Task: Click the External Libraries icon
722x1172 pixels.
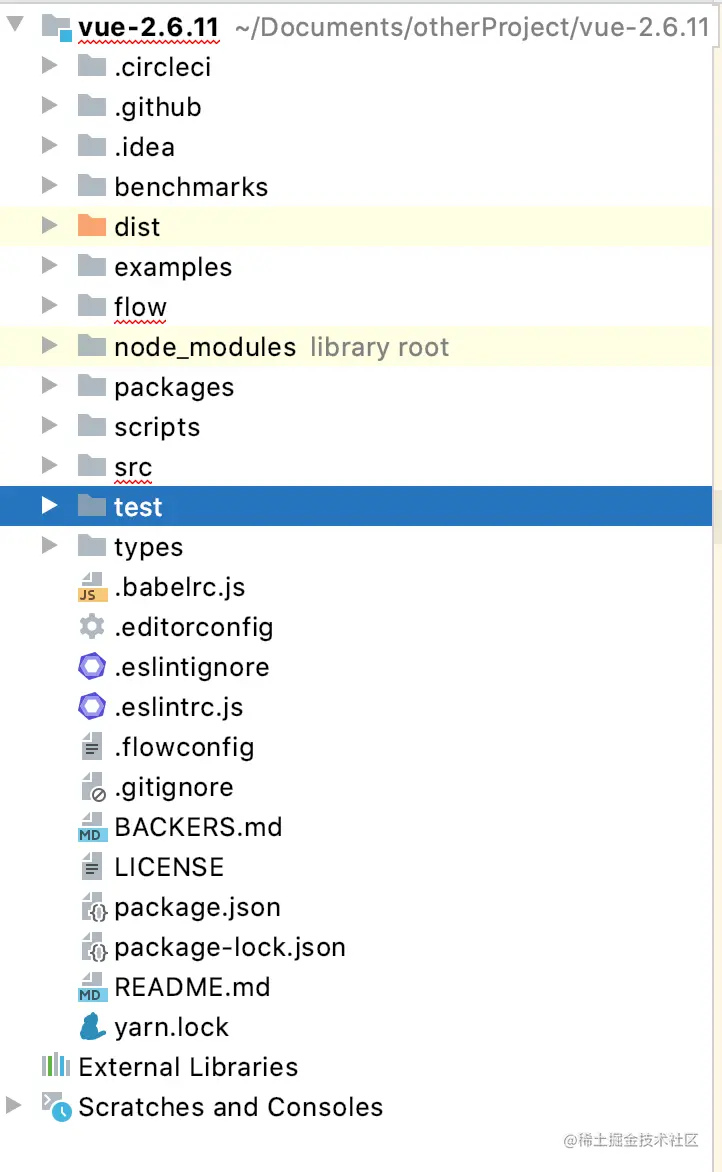Action: pos(55,1067)
